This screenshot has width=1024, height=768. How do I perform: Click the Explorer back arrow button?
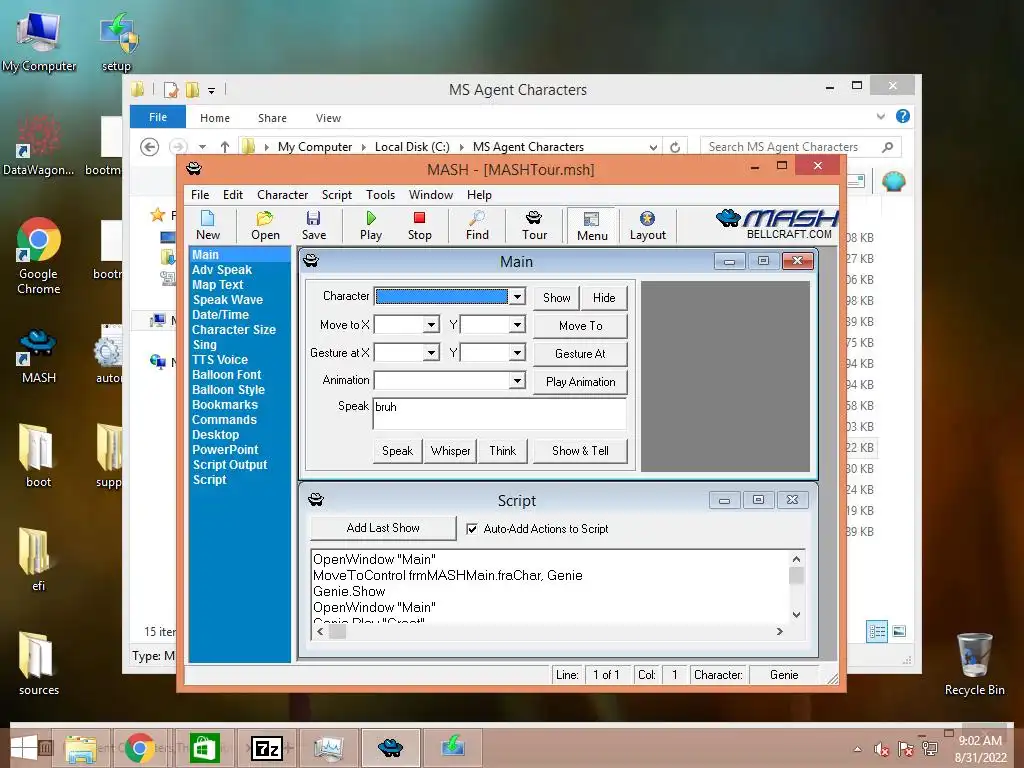(150, 147)
